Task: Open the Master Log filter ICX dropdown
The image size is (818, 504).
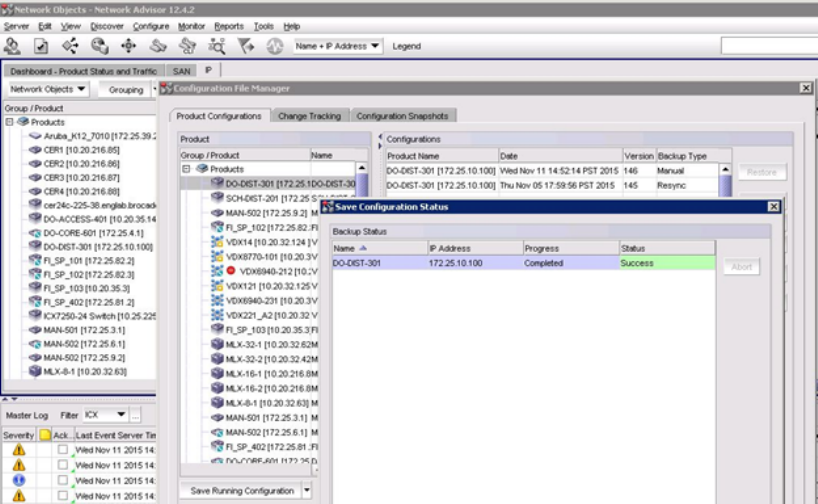Action: point(105,415)
